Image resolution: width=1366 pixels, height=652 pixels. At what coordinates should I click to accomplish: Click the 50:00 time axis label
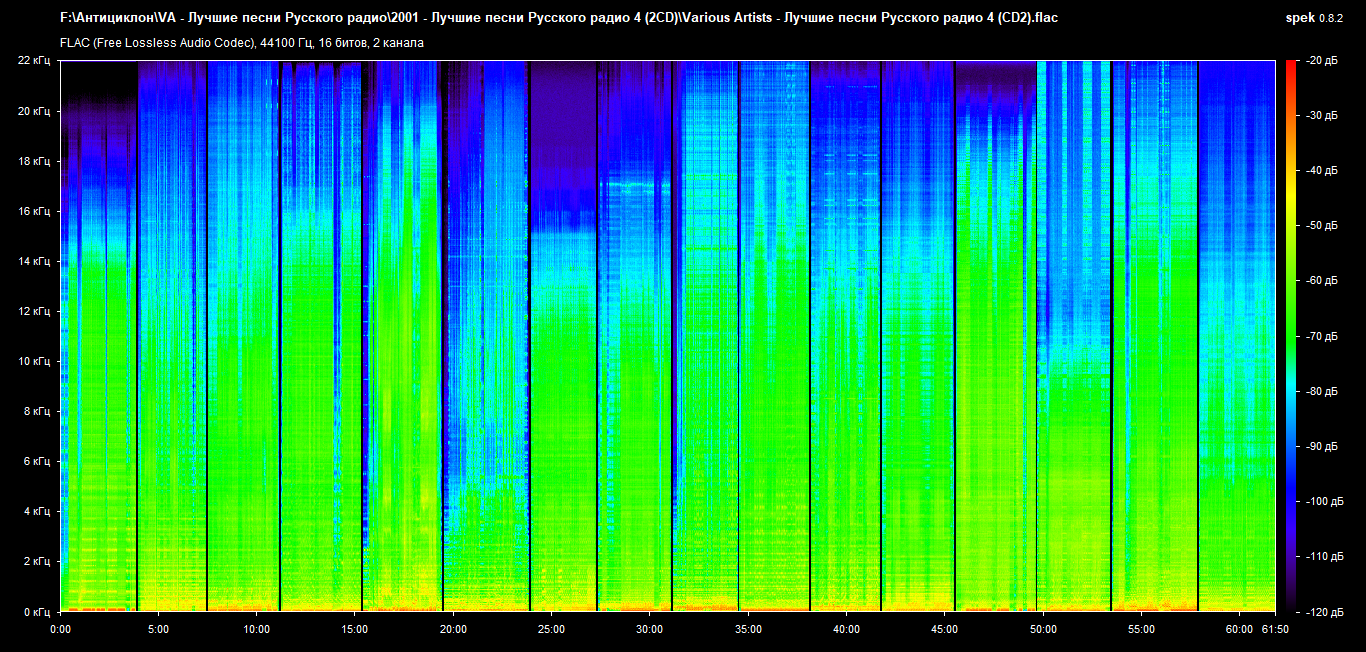tap(1043, 629)
